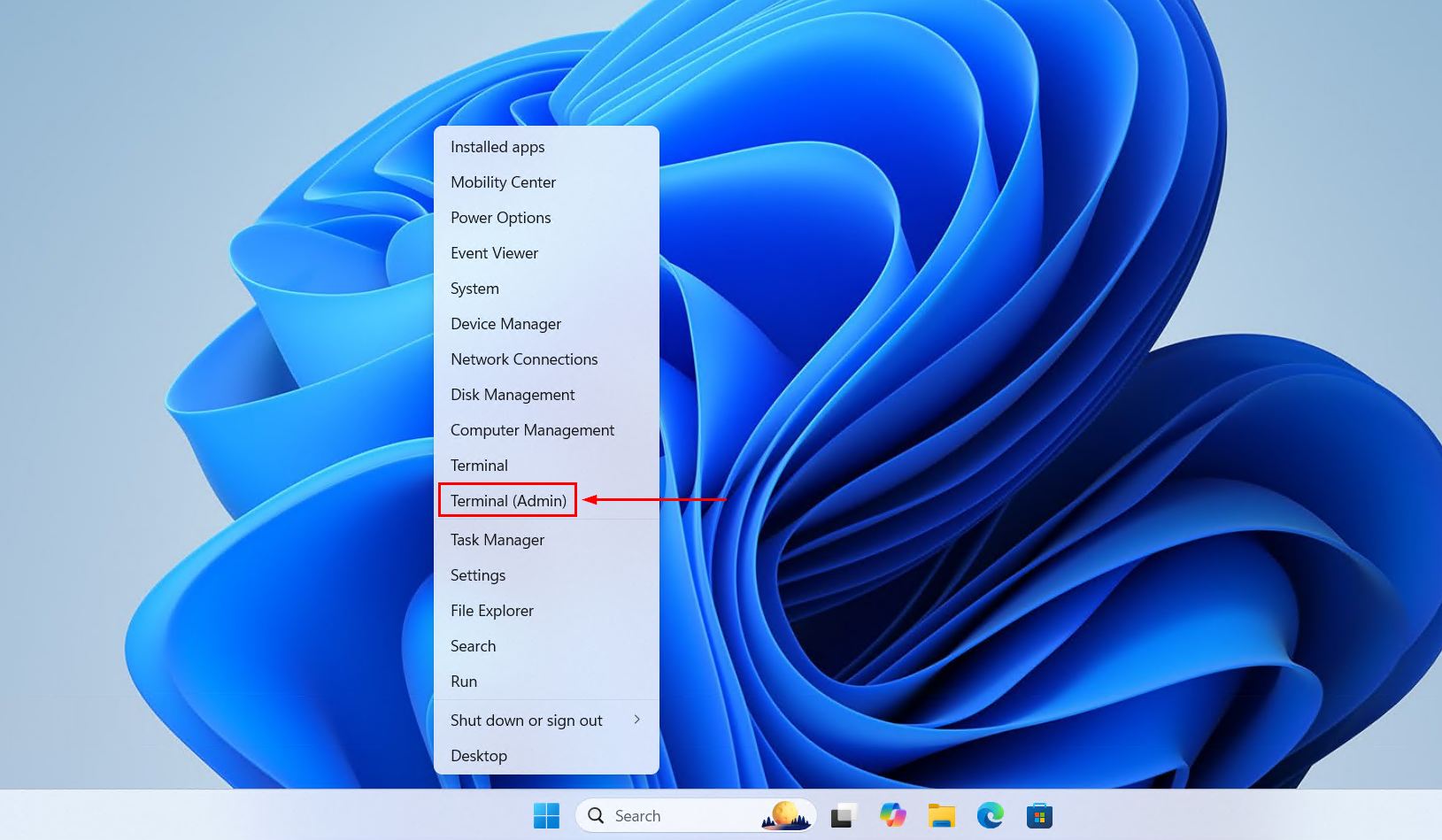Click the taskbar Search box

coord(696,815)
